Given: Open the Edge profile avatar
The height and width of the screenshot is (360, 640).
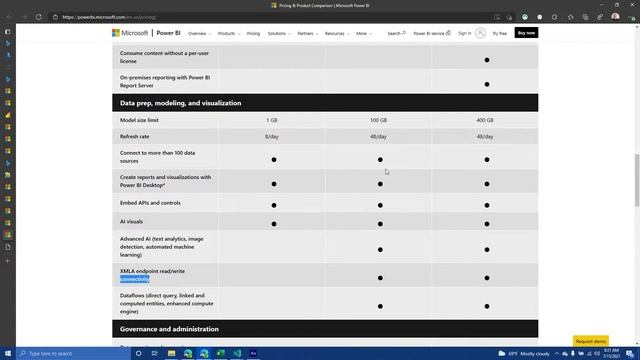Looking at the screenshot, I should [x=615, y=17].
